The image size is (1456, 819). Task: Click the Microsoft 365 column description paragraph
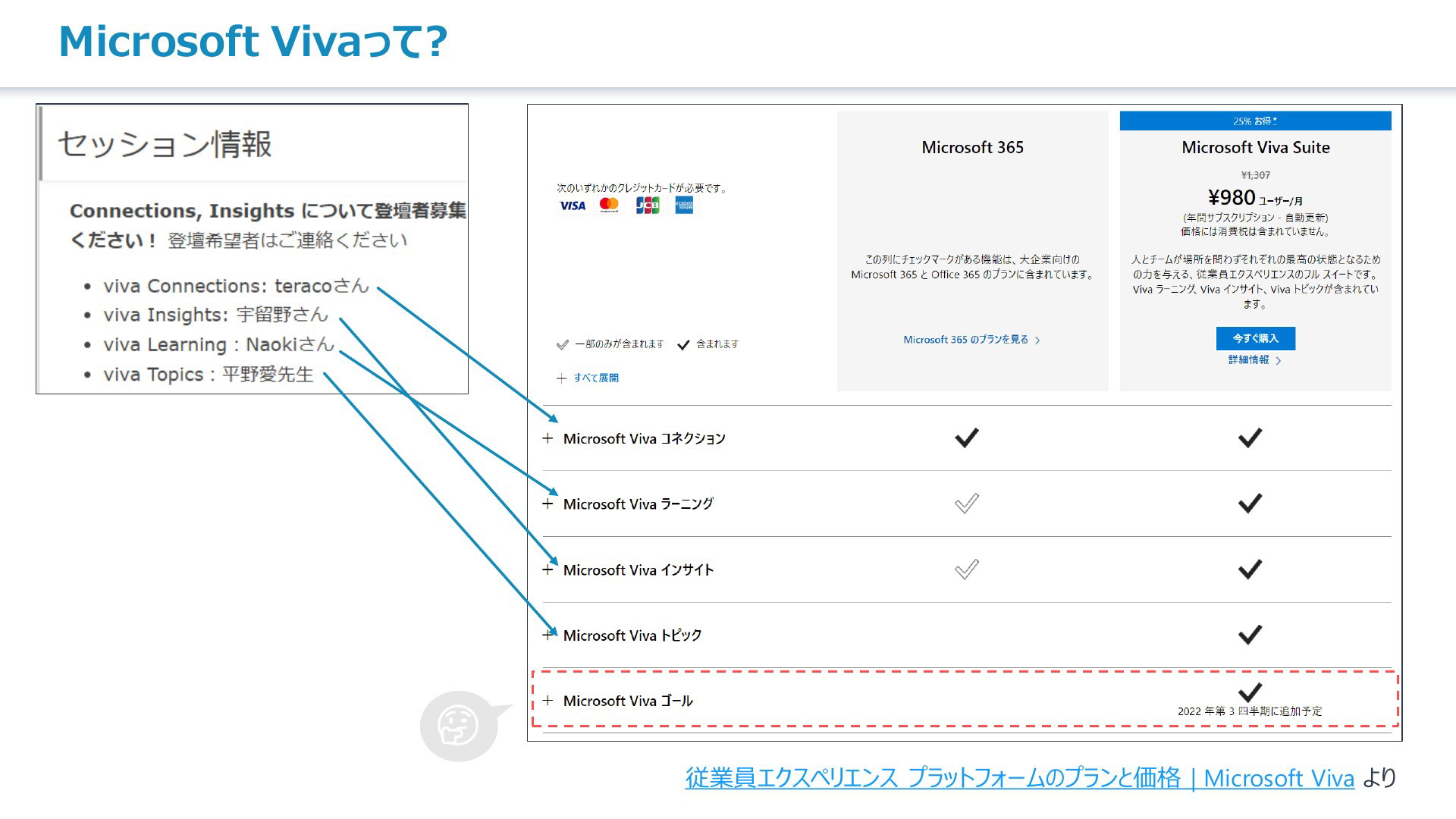tap(972, 267)
